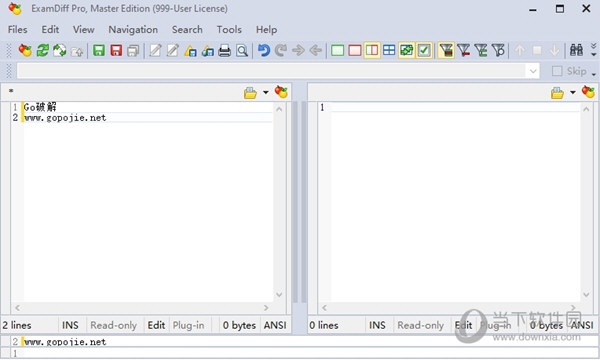Click '2 lines' in left status bar

pos(17,325)
